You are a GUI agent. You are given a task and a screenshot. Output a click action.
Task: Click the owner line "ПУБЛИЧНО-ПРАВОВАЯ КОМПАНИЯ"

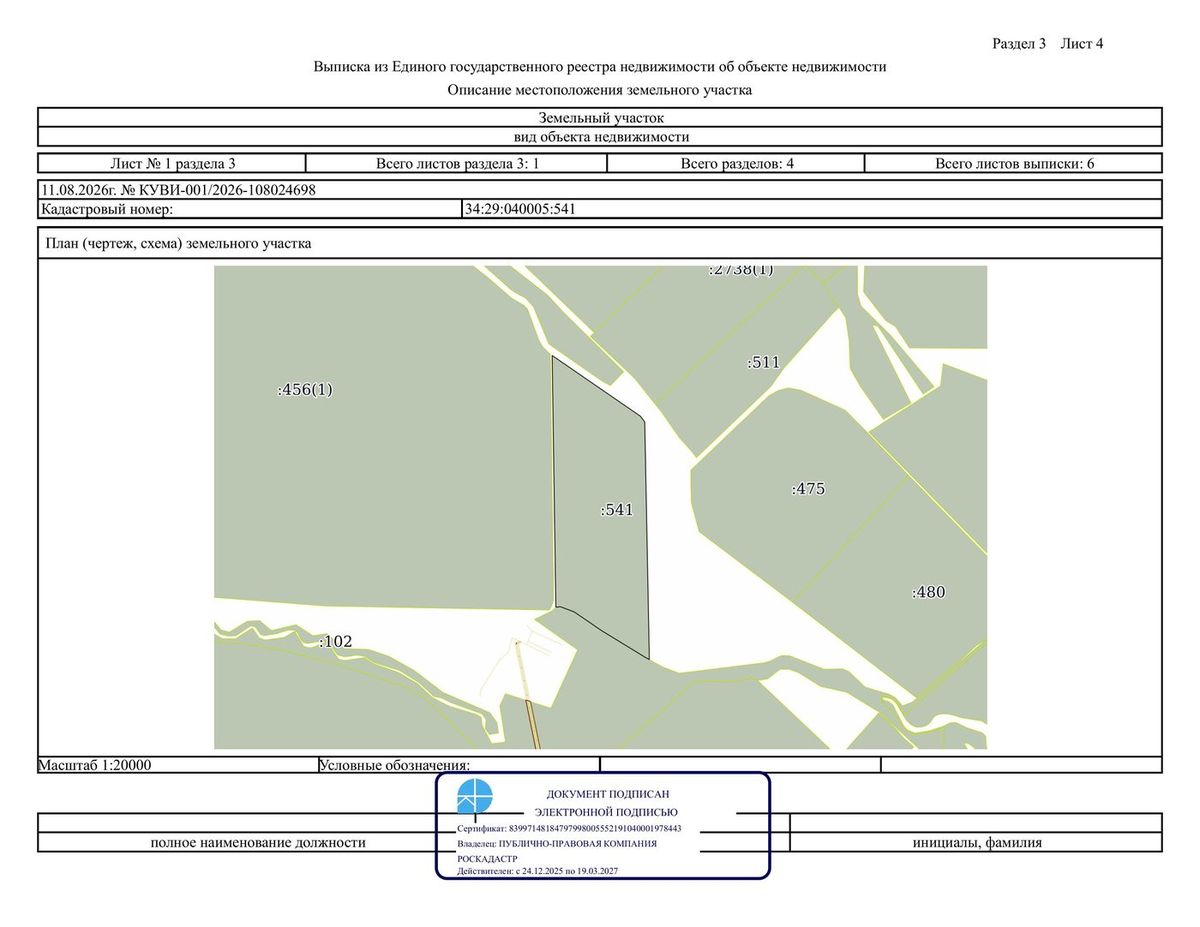tap(557, 844)
